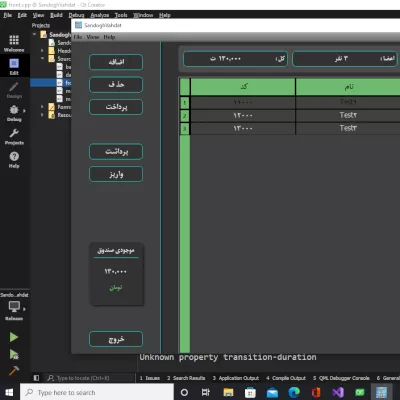Toggle the left sidebar icon near locator

tap(36, 378)
